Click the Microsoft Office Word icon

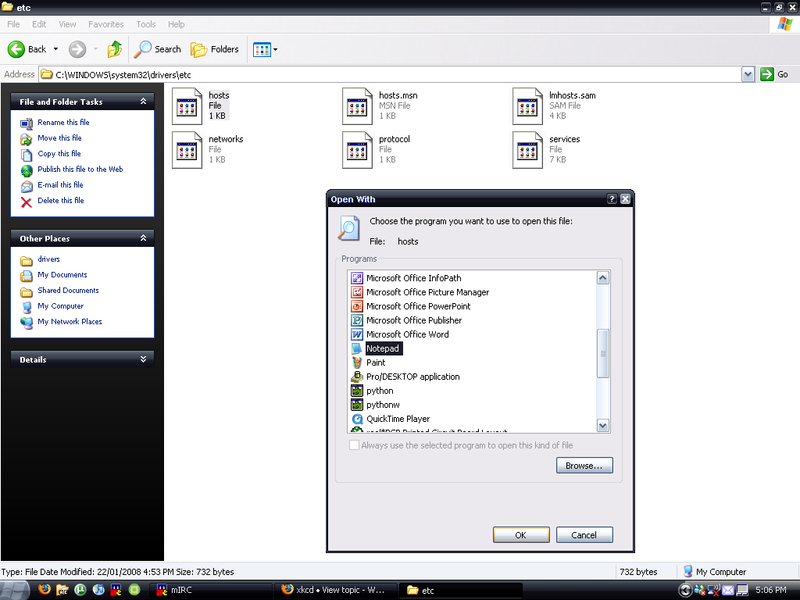point(357,334)
